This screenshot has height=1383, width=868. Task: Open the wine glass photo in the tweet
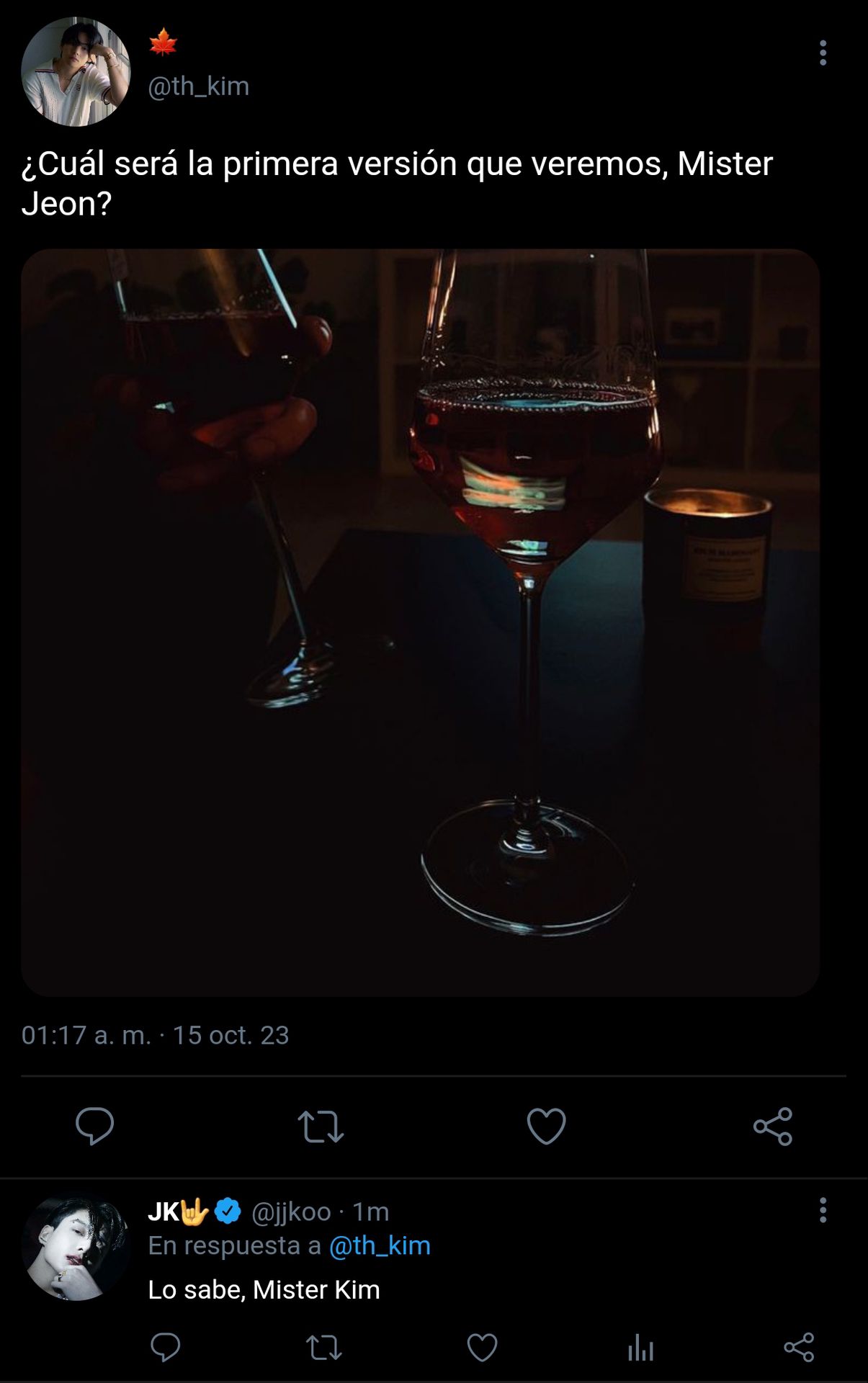pyautogui.click(x=420, y=622)
